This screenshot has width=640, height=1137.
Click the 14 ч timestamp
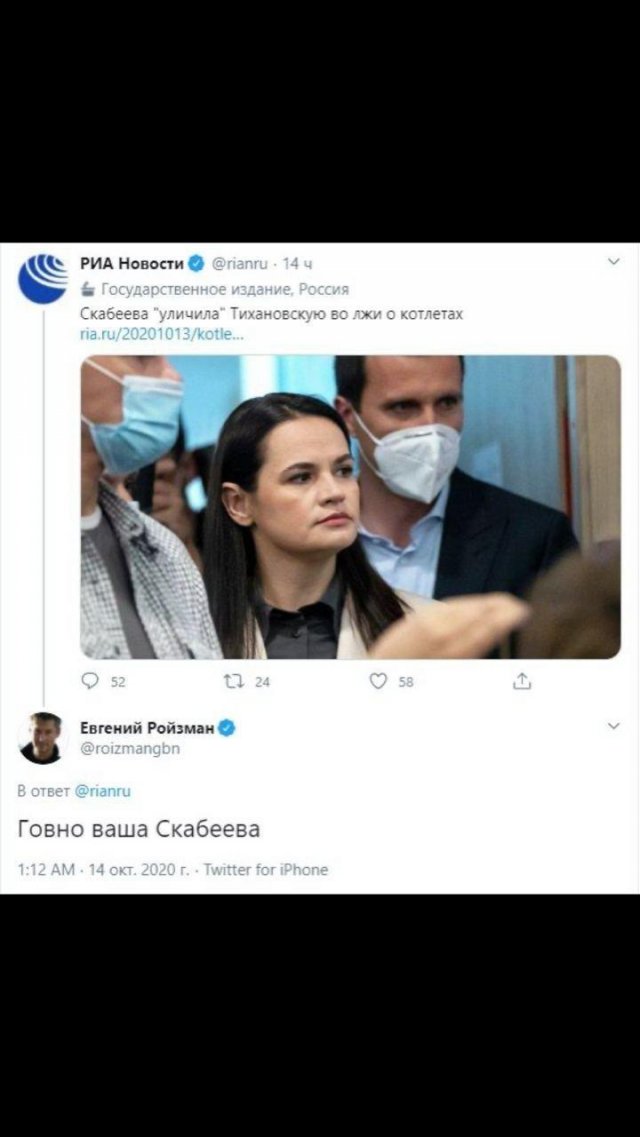tap(298, 263)
